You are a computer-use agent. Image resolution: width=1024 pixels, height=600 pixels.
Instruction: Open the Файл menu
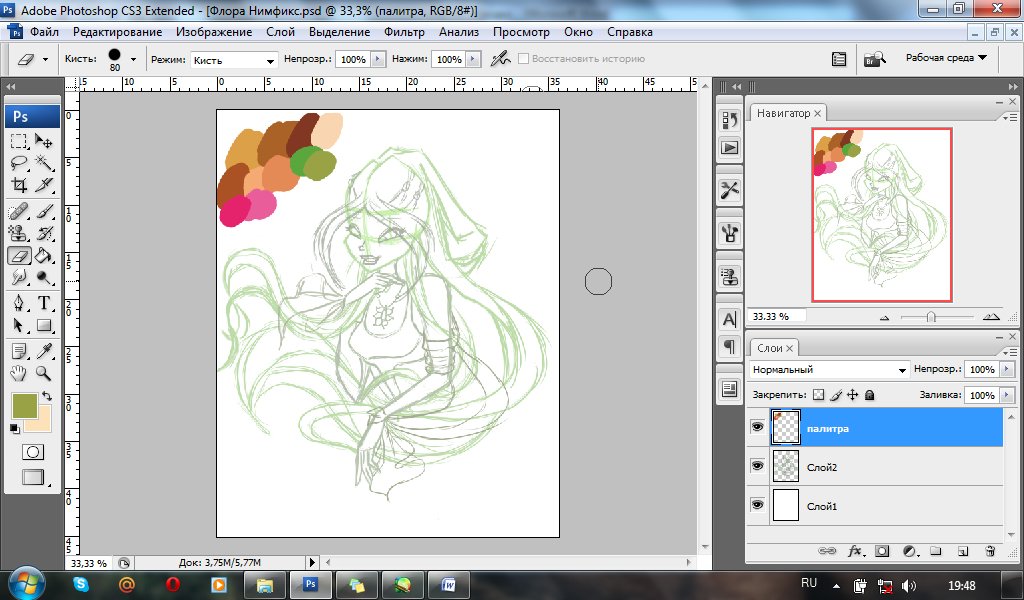(x=44, y=32)
